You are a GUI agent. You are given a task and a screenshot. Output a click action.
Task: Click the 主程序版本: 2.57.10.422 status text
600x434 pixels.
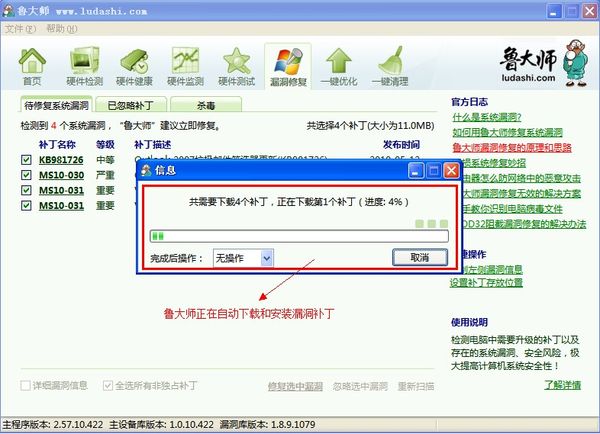click(x=53, y=424)
